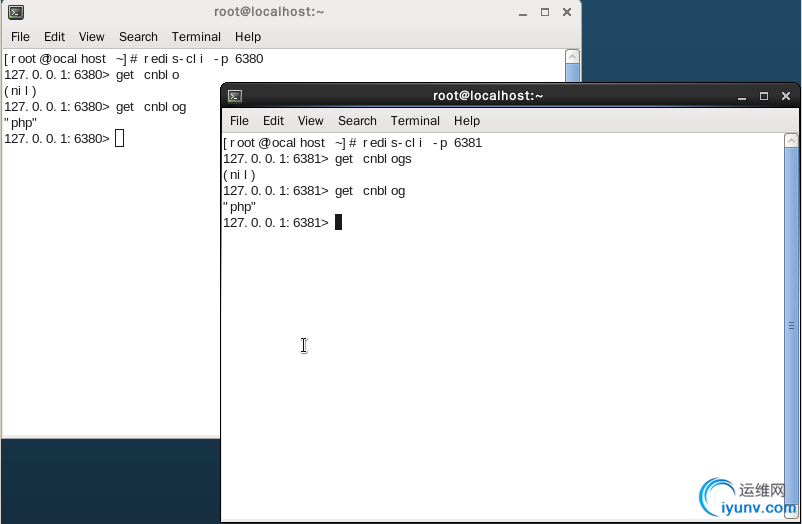Image resolution: width=802 pixels, height=524 pixels.
Task: Open Edit menu in front terminal window
Action: pyautogui.click(x=273, y=121)
